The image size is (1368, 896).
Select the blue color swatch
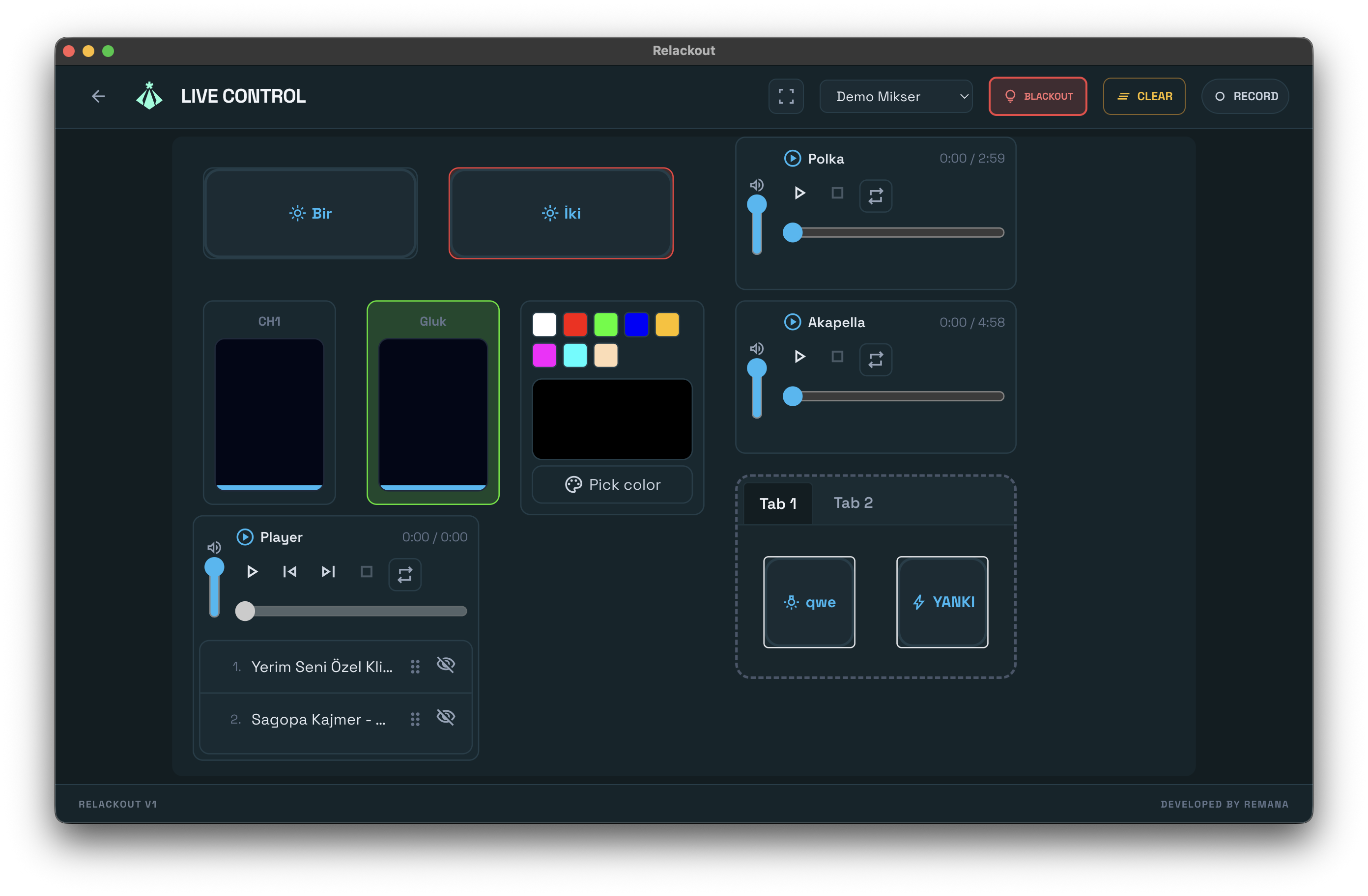coord(636,324)
